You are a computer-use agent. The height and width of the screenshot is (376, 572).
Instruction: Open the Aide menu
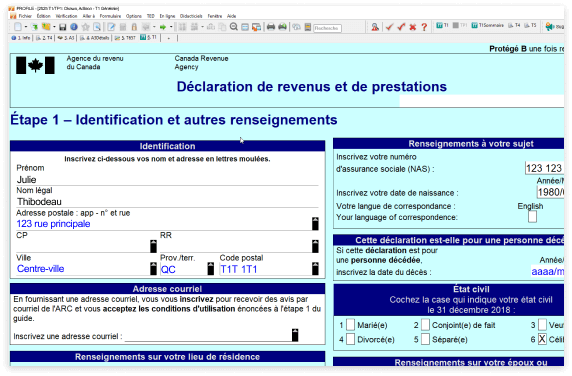point(231,16)
